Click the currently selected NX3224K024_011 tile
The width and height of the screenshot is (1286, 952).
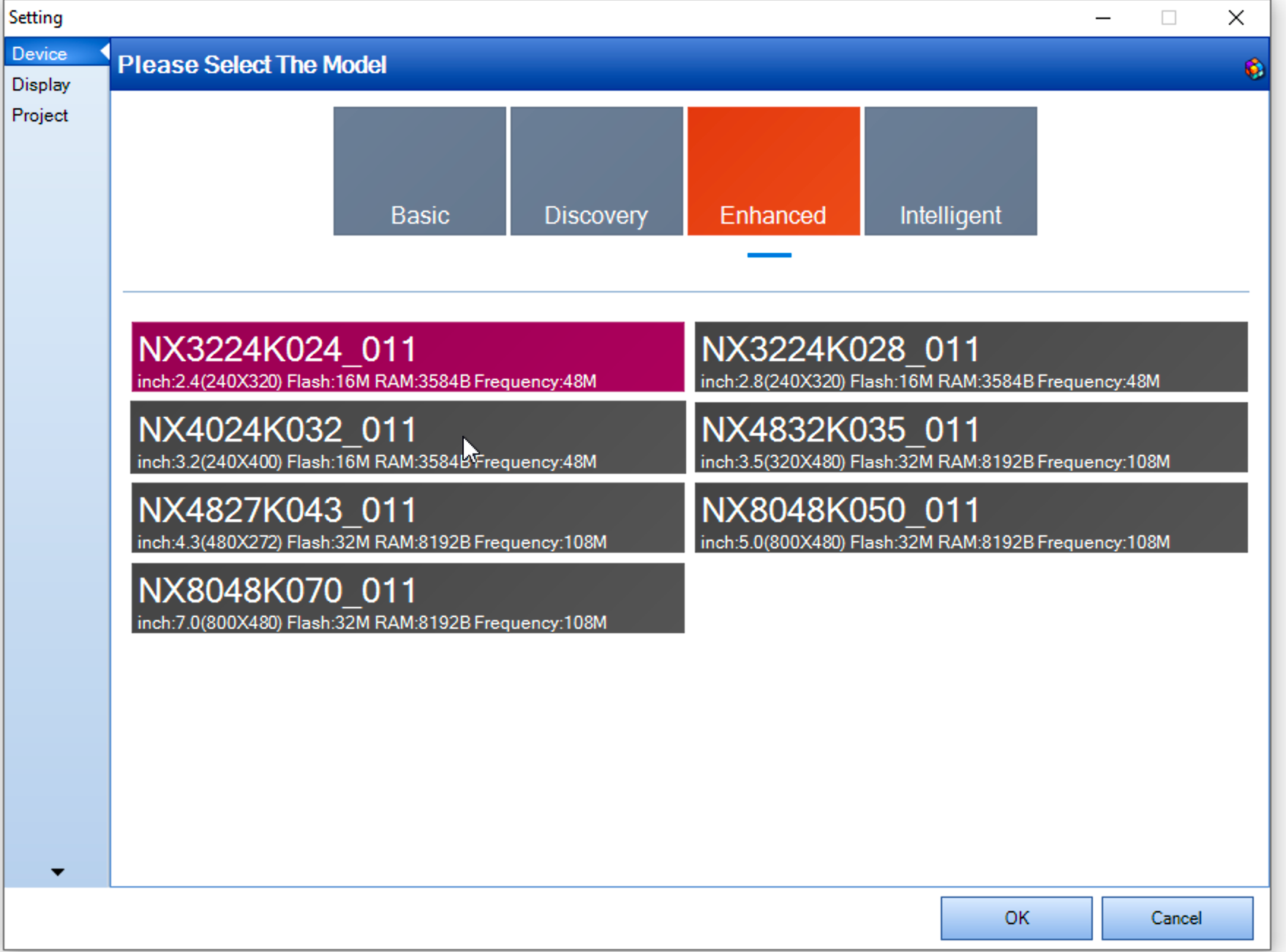[407, 357]
